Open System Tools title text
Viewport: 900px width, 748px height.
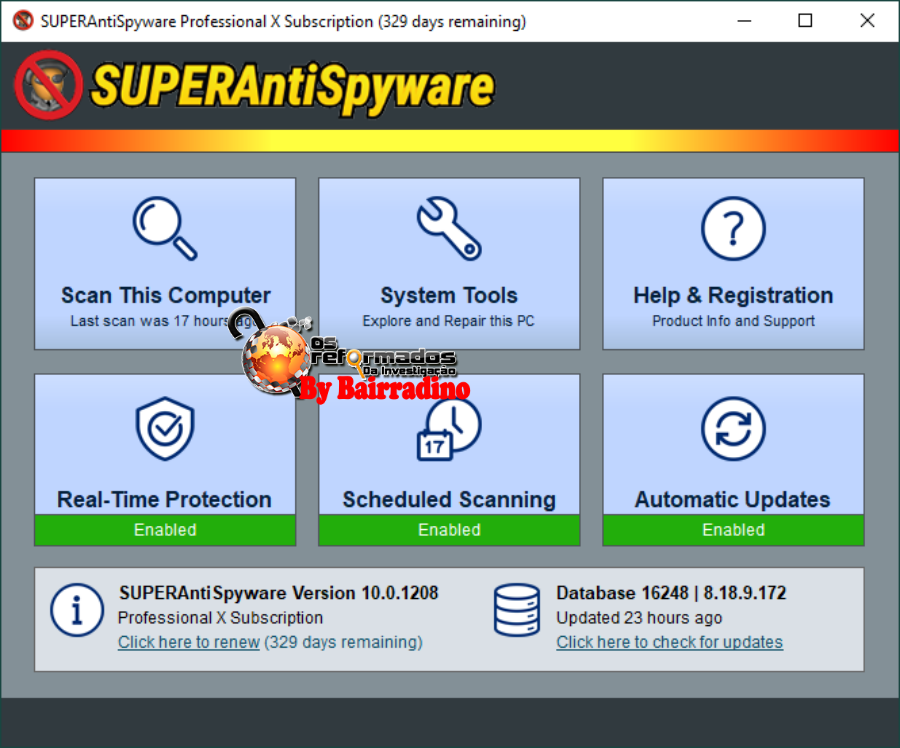(x=449, y=295)
